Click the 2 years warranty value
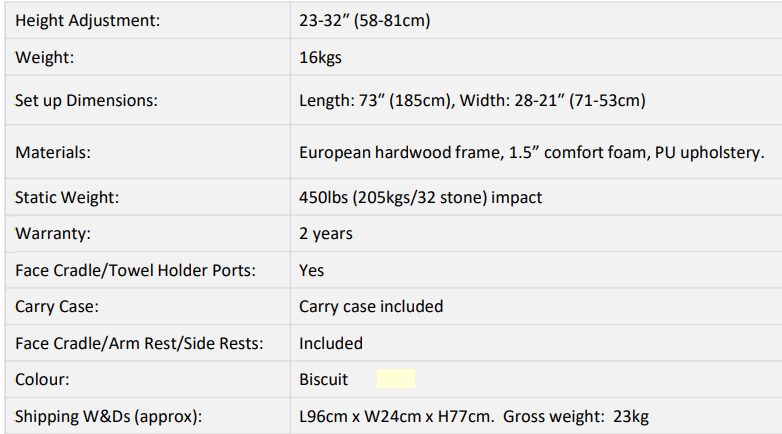Image resolution: width=782 pixels, height=434 pixels. pyautogui.click(x=326, y=233)
